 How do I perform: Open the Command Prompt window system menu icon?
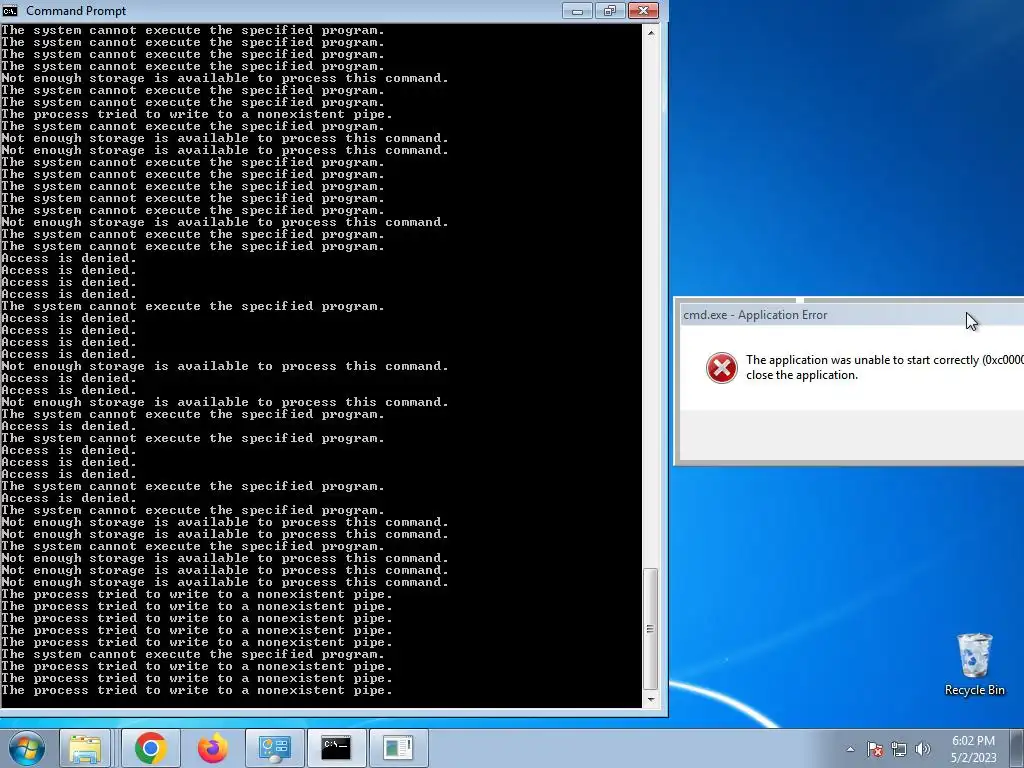click(x=10, y=10)
